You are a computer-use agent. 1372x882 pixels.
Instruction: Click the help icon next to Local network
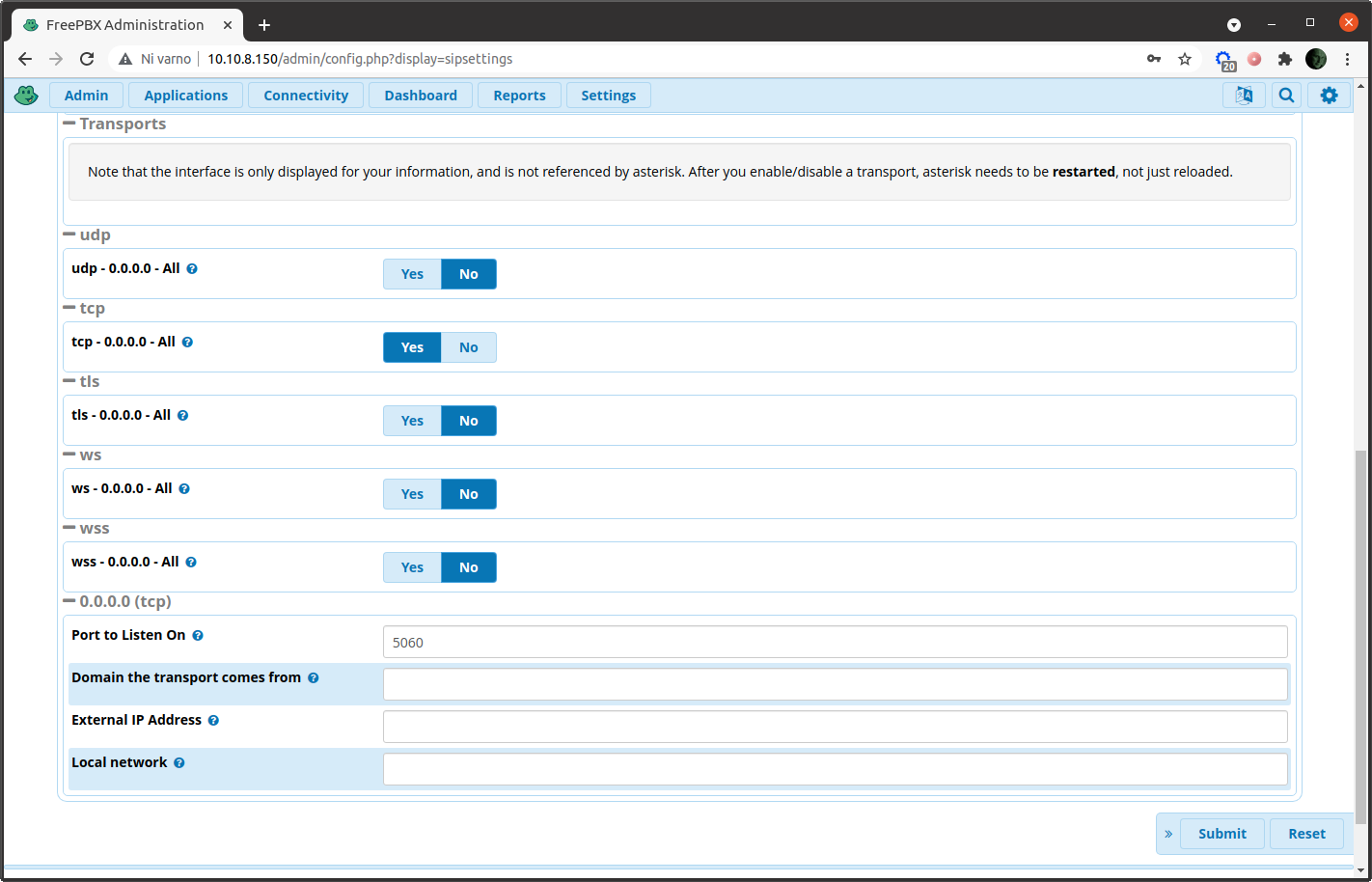[179, 762]
